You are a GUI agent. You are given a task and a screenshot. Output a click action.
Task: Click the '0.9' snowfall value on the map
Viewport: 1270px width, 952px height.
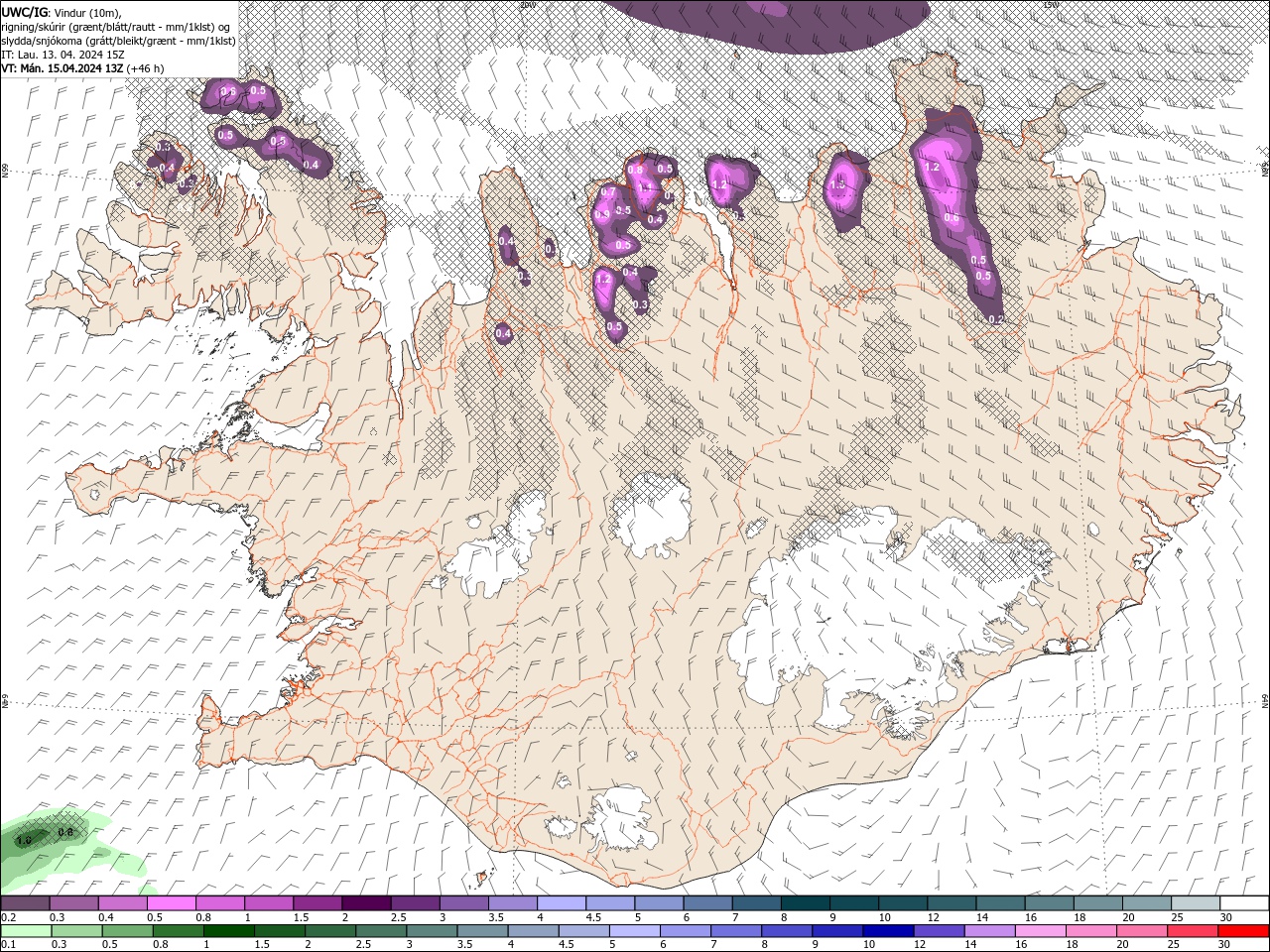pyautogui.click(x=601, y=214)
